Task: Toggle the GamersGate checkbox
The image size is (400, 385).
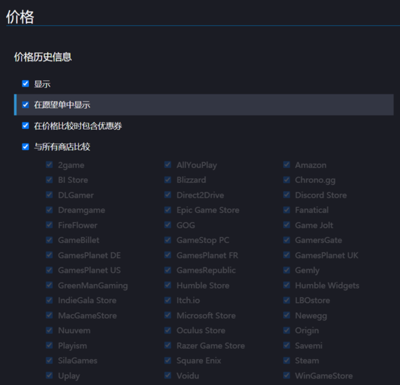Action: point(287,240)
